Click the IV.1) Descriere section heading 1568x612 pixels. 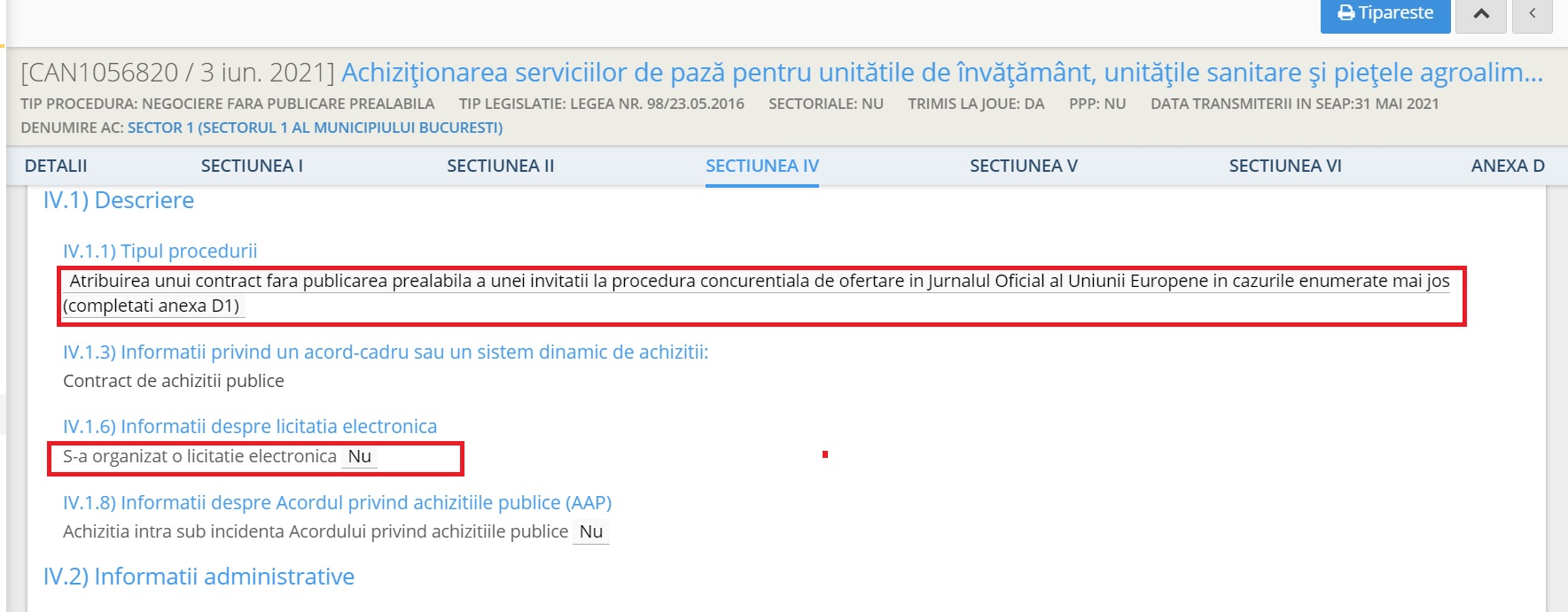point(119,200)
